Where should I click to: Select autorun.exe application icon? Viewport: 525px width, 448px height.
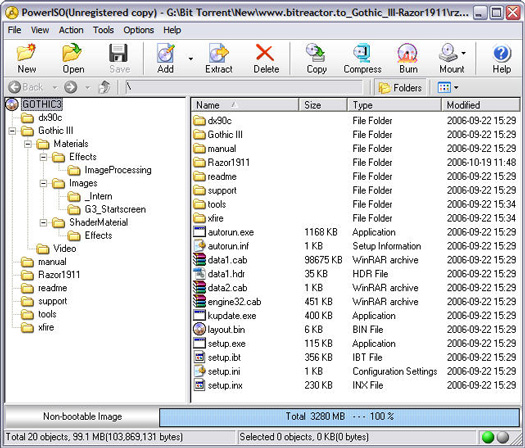pos(199,232)
